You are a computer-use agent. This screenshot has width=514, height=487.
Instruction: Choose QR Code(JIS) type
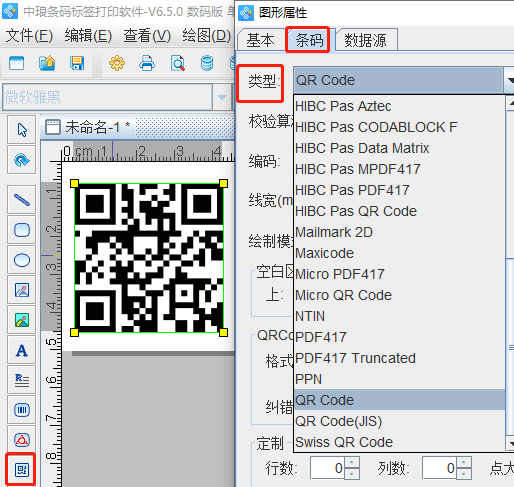(399, 421)
